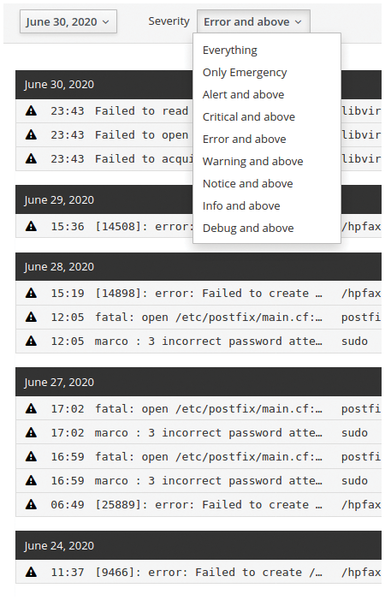Open 12:05 marco incorrect password log entry

click(x=198, y=341)
